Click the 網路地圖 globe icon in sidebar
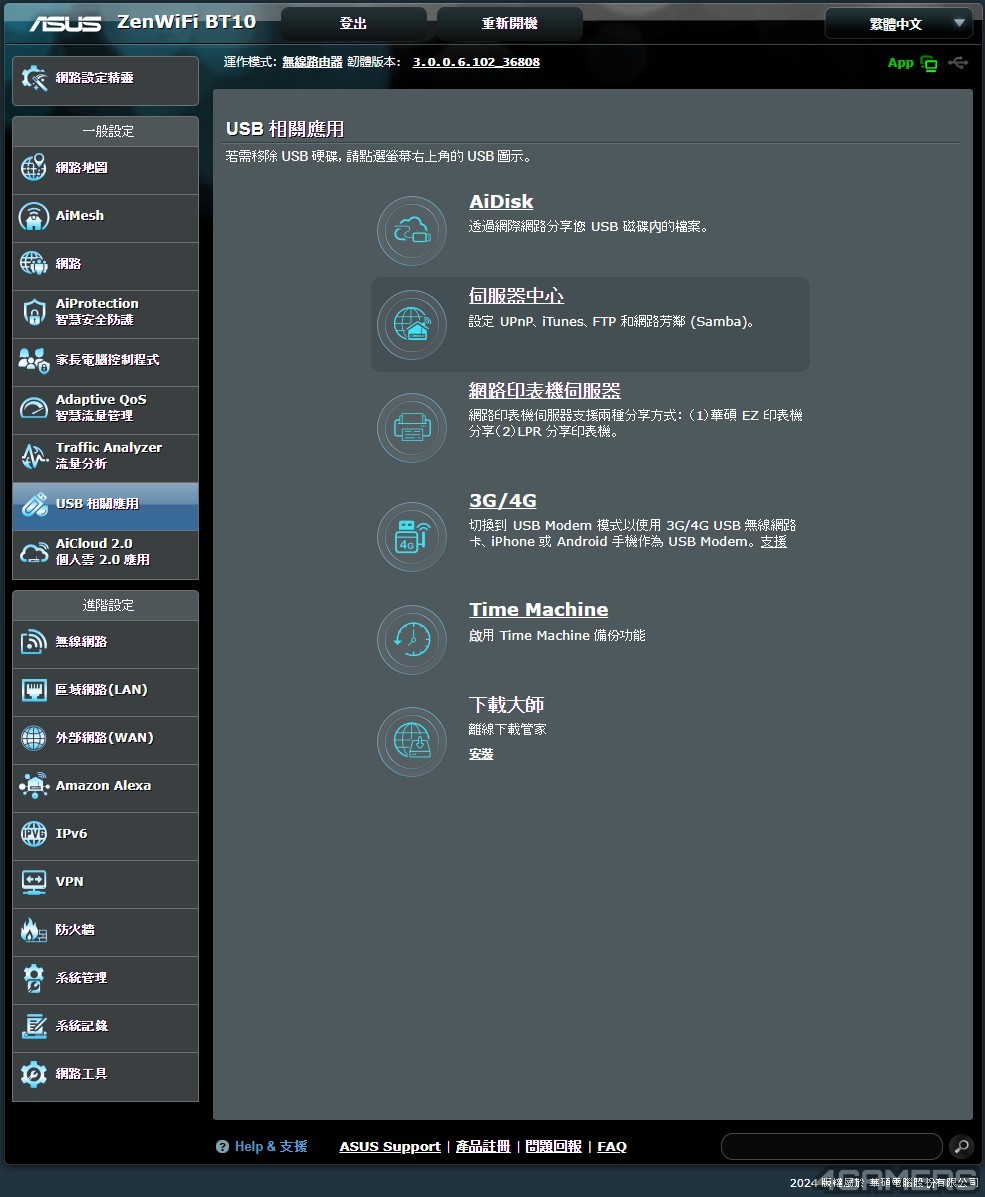The image size is (985, 1197). pos(34,167)
